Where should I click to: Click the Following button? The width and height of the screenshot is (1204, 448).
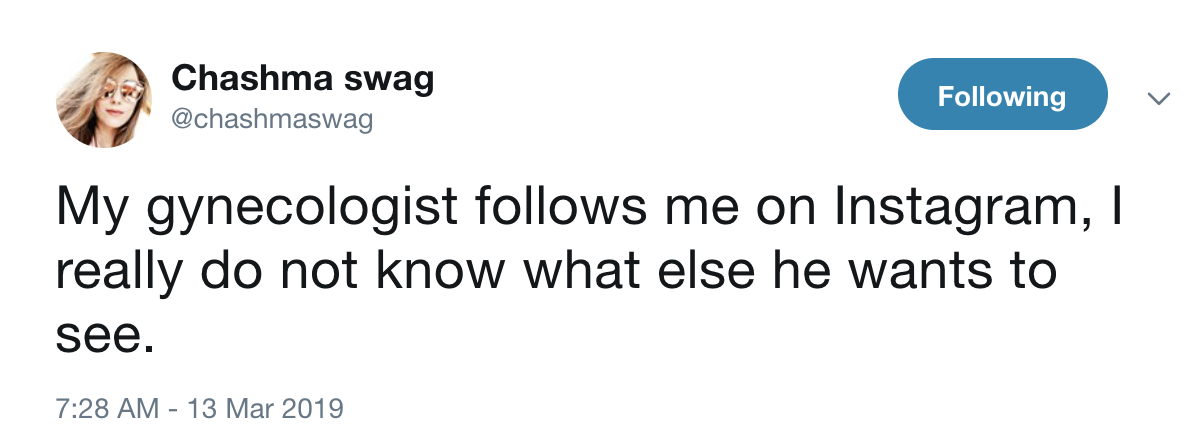(1002, 96)
